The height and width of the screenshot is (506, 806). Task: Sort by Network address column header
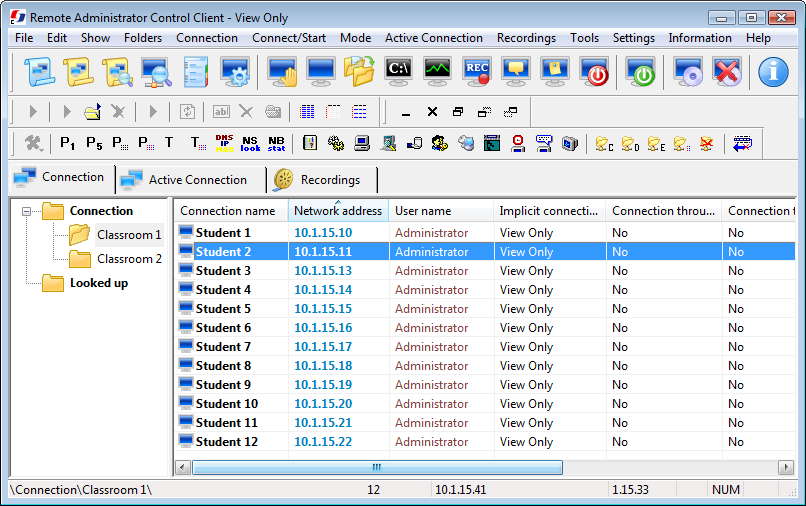[338, 211]
